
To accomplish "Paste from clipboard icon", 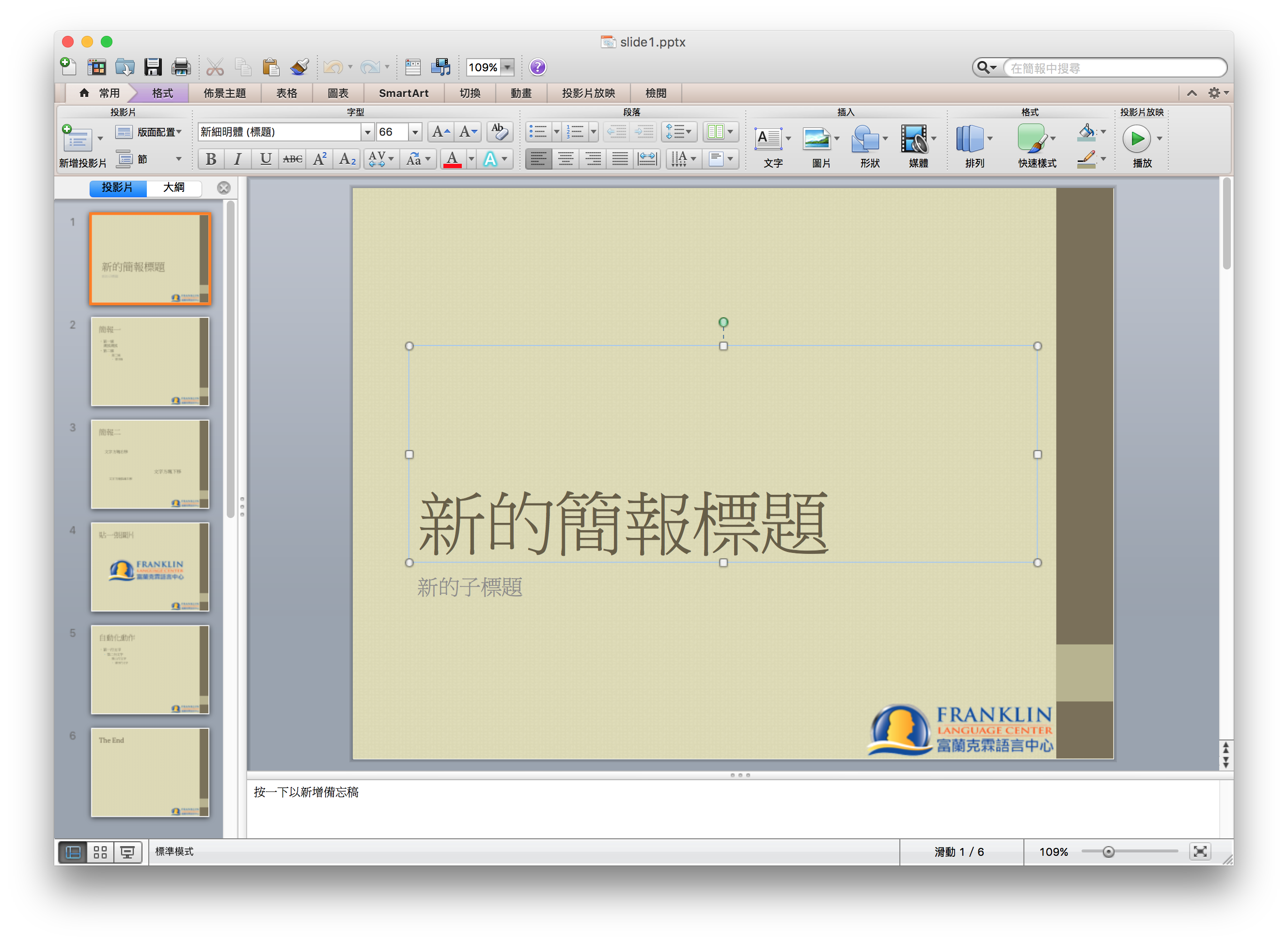I will point(271,67).
